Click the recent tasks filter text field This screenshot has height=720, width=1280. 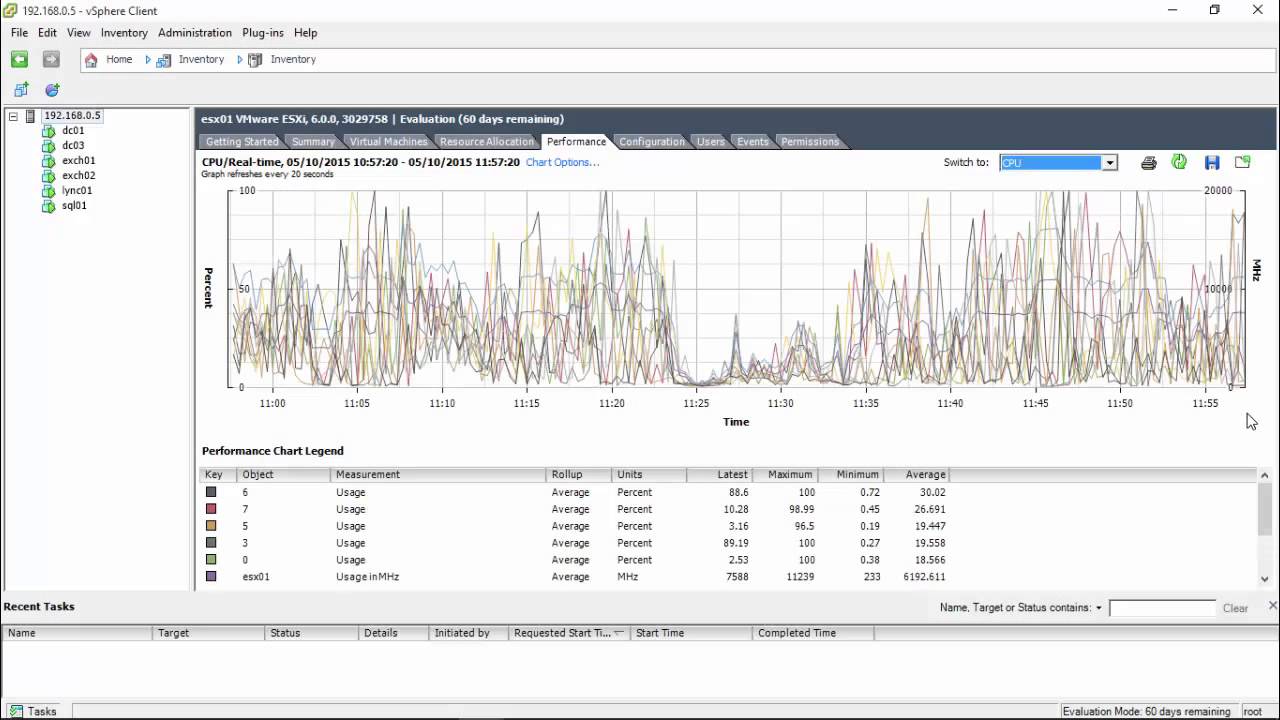(x=1161, y=608)
